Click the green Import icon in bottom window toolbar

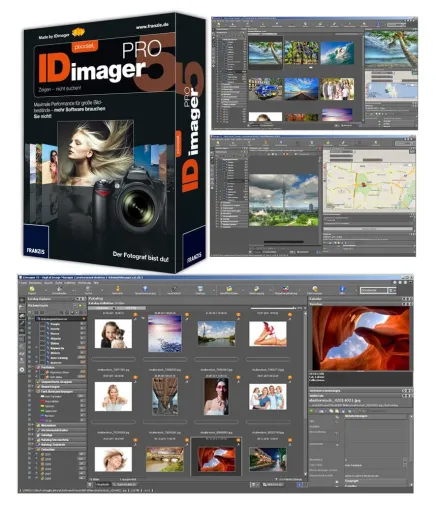(32, 289)
